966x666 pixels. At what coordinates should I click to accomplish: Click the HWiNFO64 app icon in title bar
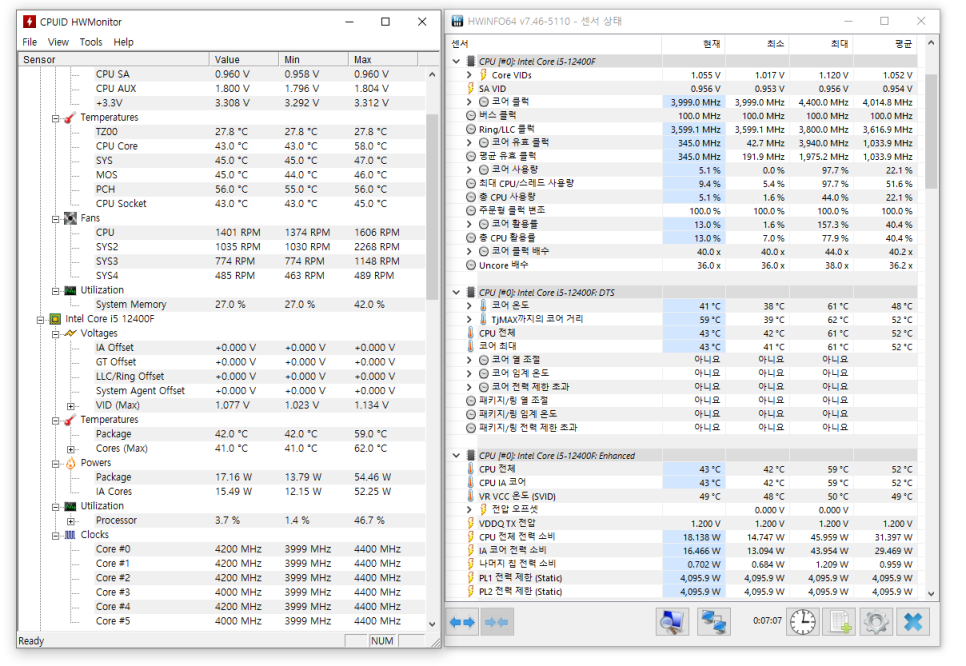click(457, 21)
